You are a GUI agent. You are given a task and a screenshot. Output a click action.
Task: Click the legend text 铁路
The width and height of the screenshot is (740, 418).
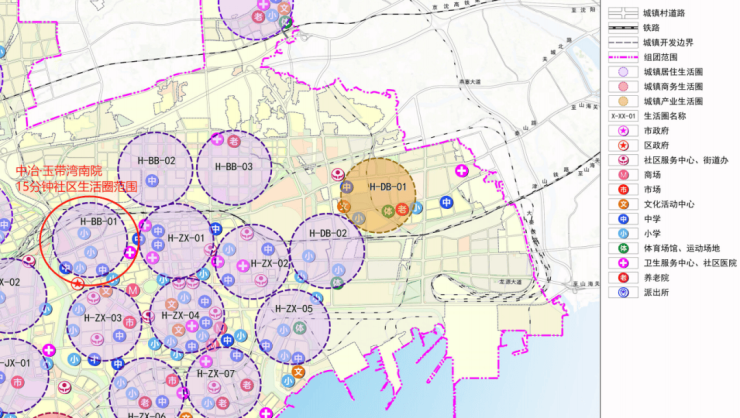pos(652,28)
